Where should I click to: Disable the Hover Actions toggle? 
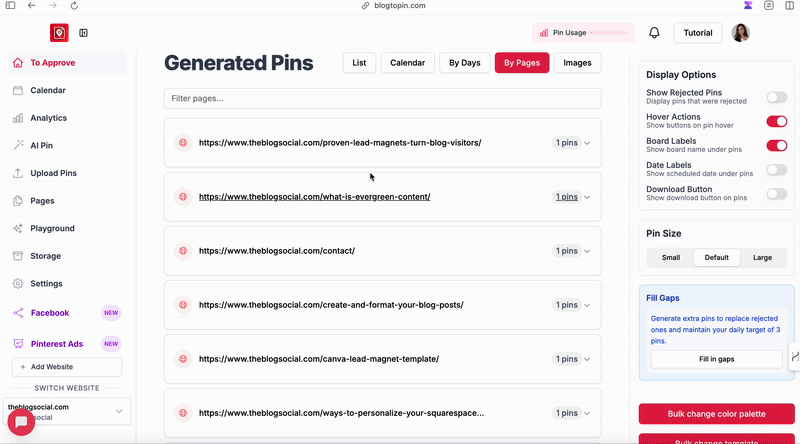776,121
